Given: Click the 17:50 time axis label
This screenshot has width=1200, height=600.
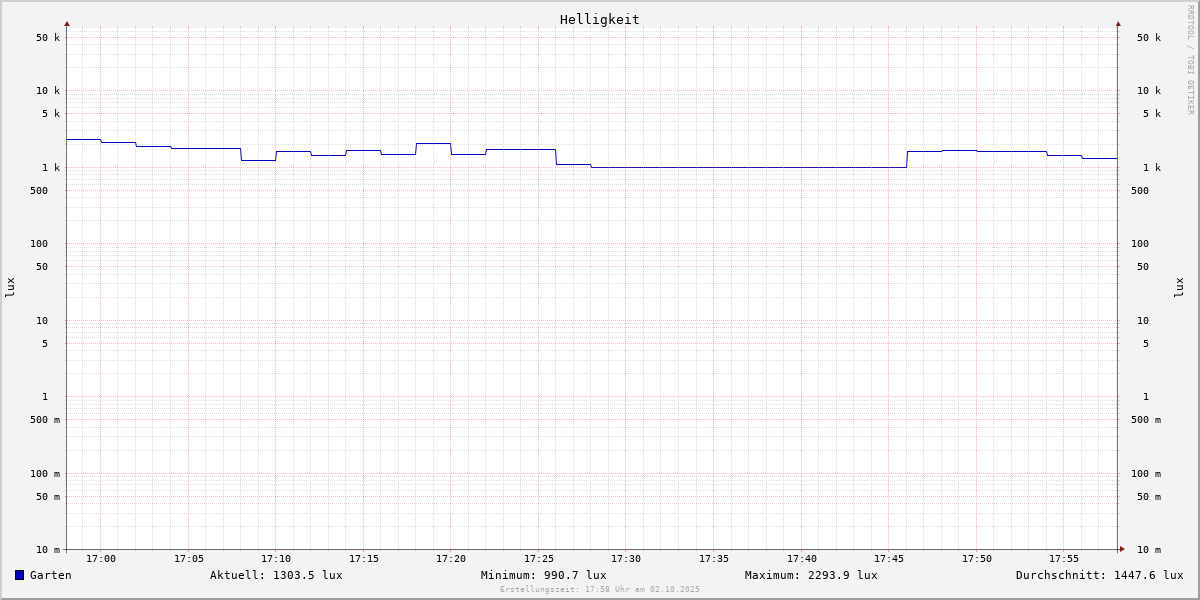Looking at the screenshot, I should point(977,559).
